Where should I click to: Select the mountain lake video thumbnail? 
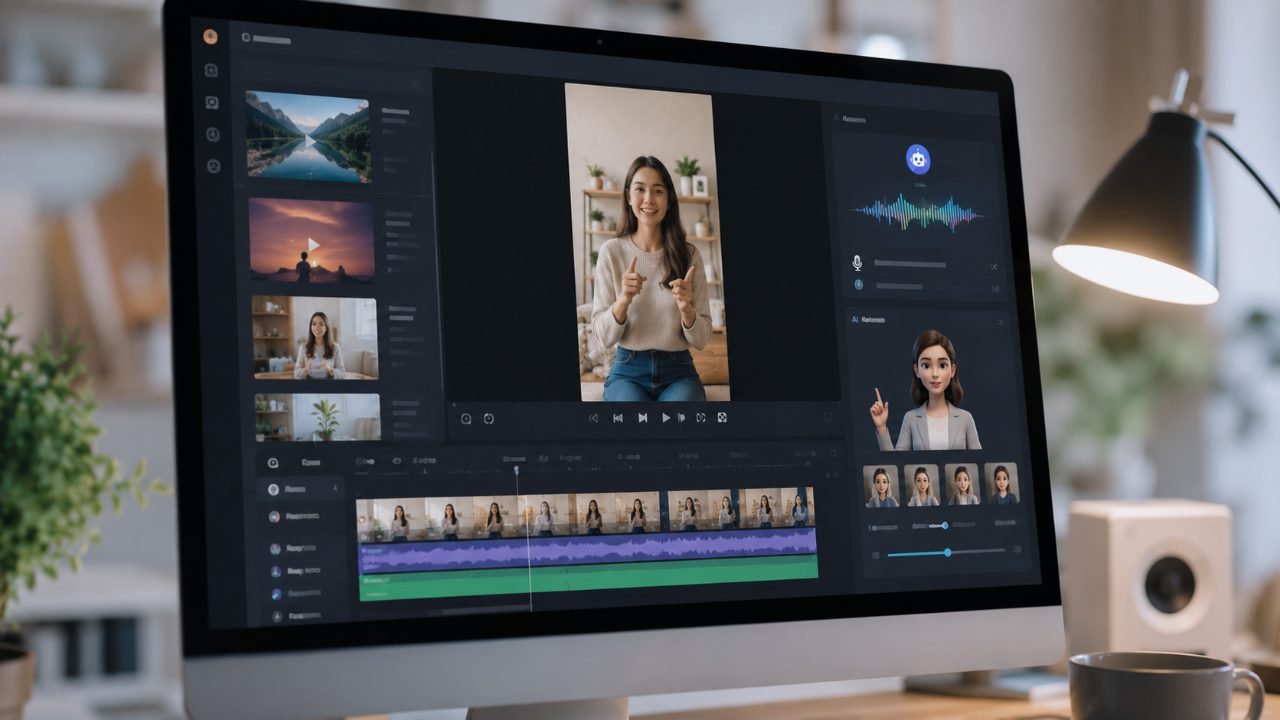pyautogui.click(x=309, y=137)
